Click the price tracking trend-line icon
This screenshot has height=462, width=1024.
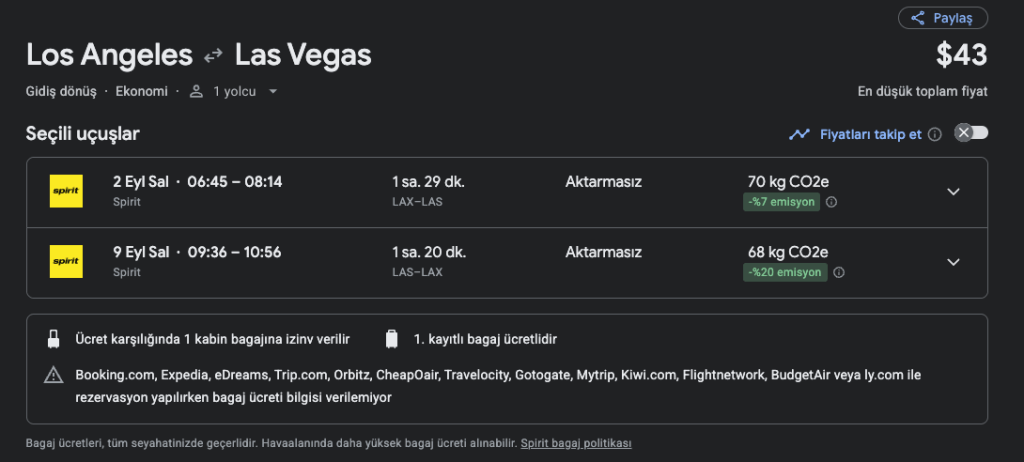pyautogui.click(x=799, y=134)
